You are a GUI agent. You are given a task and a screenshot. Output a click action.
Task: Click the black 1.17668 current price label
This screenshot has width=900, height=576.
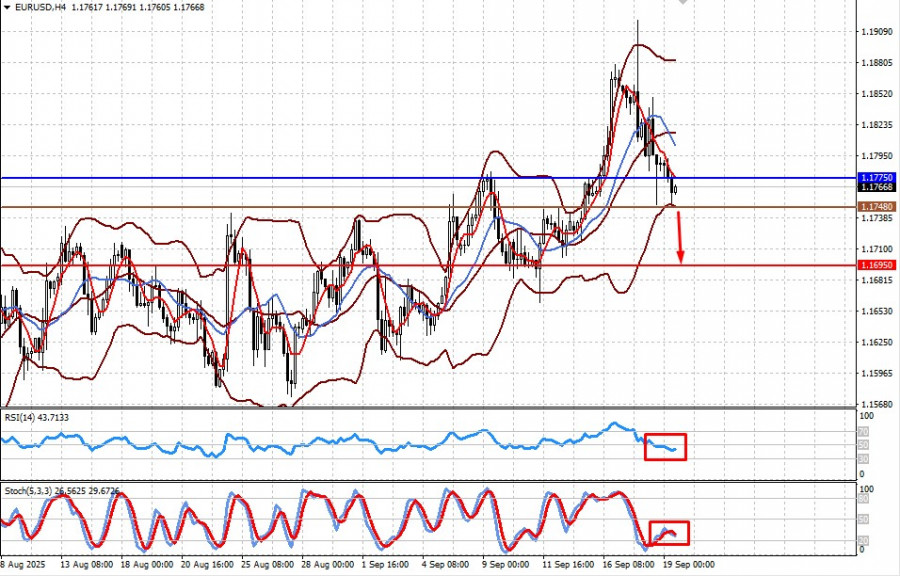point(877,187)
